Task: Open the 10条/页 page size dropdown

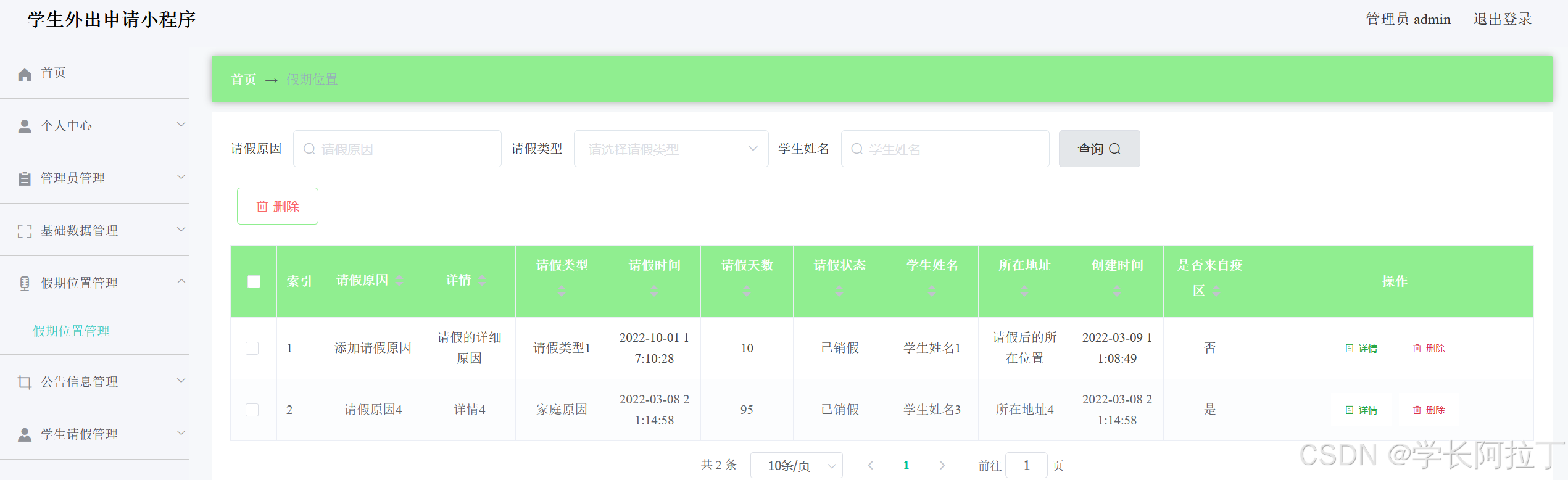Action: (797, 465)
